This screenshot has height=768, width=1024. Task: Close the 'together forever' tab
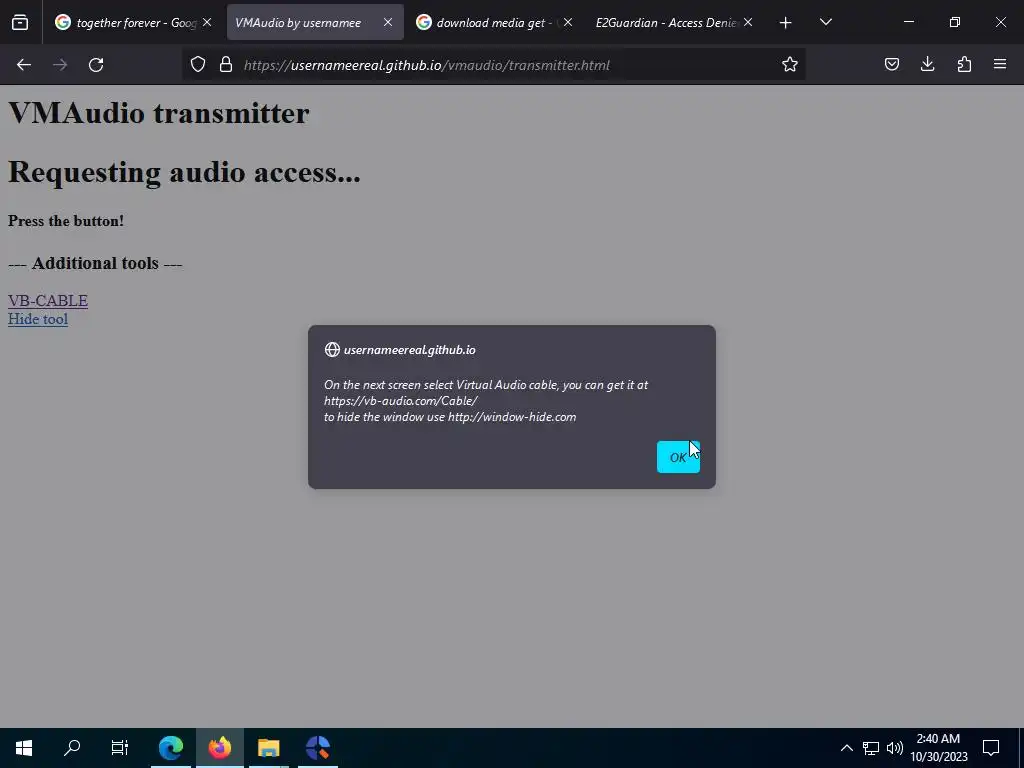point(207,23)
